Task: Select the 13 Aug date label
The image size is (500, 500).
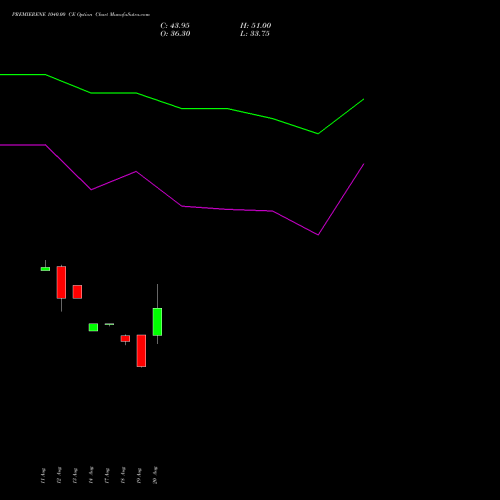Action: [x=75, y=475]
